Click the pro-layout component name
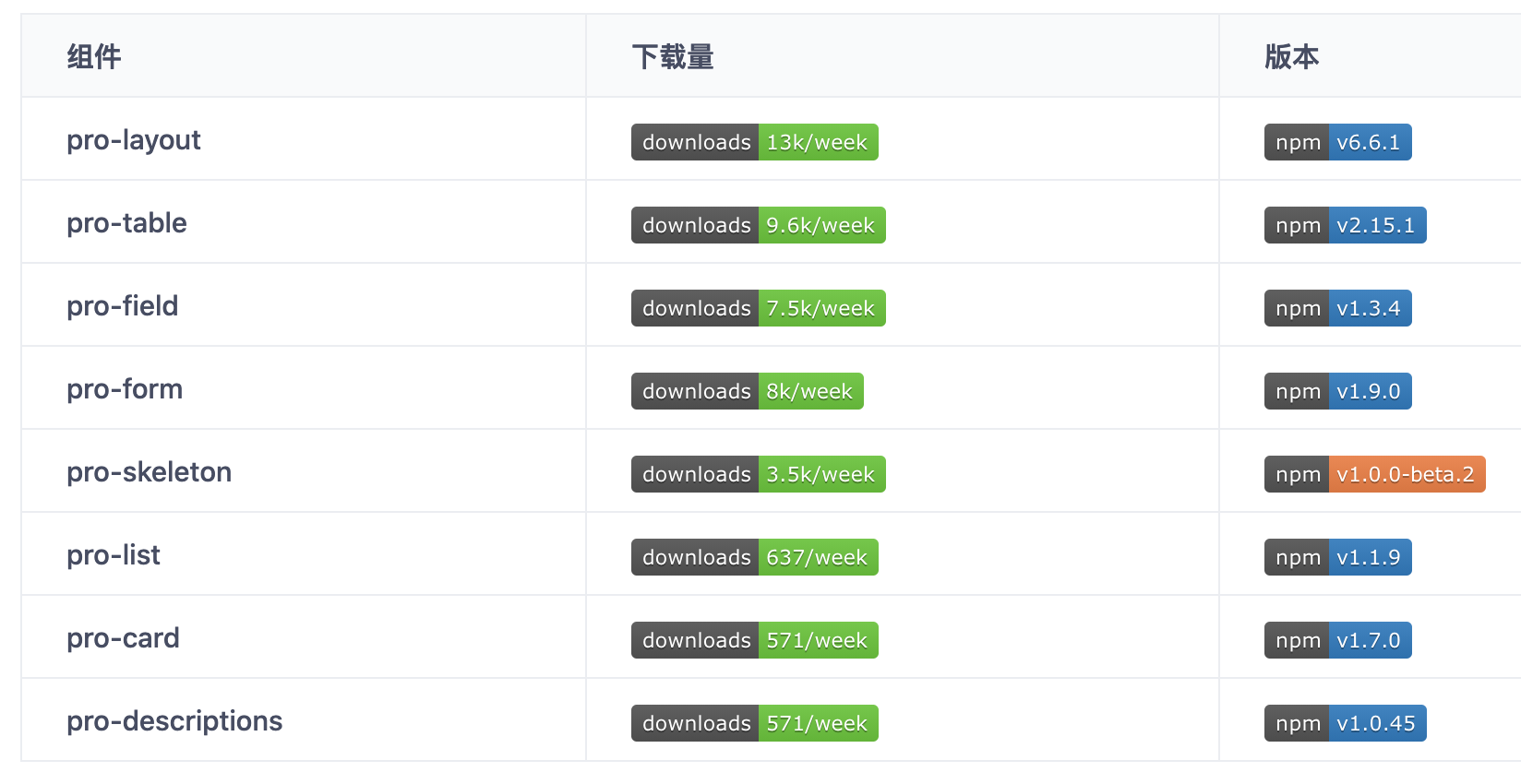 click(134, 140)
